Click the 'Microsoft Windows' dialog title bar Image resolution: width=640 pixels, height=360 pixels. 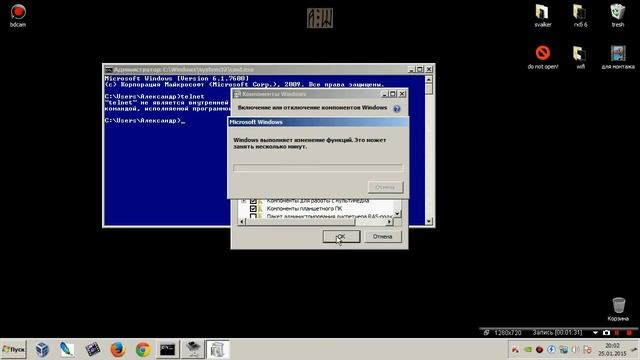(x=318, y=122)
